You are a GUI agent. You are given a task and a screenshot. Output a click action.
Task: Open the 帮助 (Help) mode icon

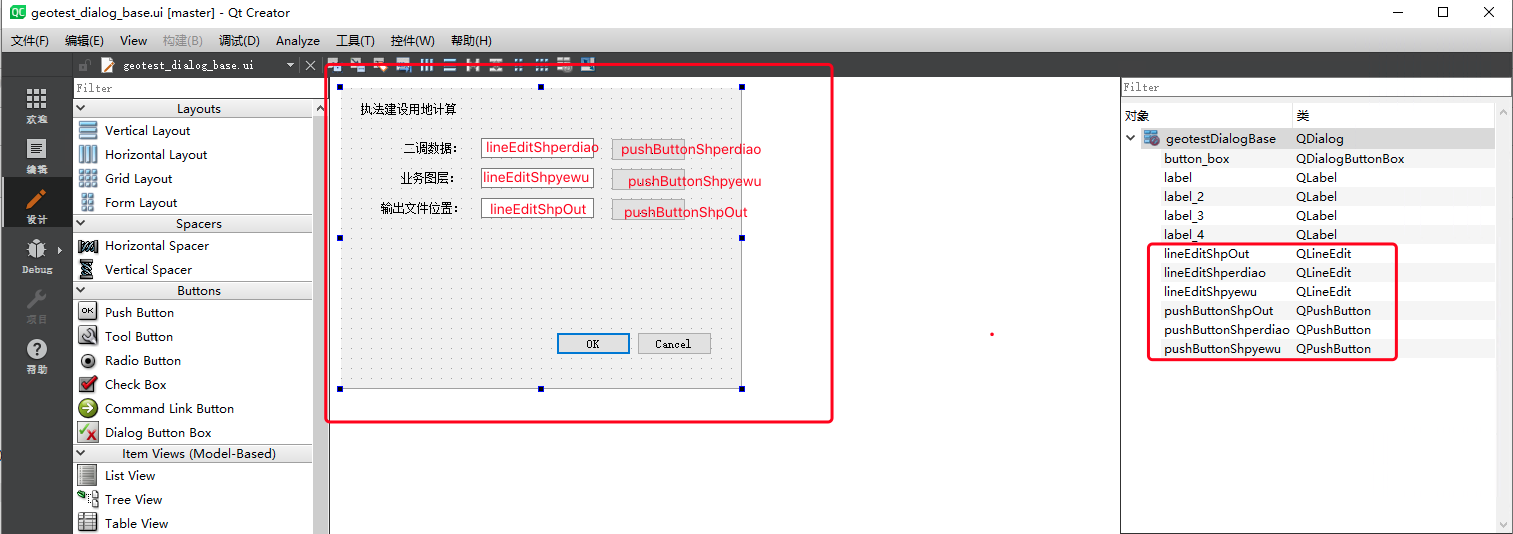pos(36,355)
